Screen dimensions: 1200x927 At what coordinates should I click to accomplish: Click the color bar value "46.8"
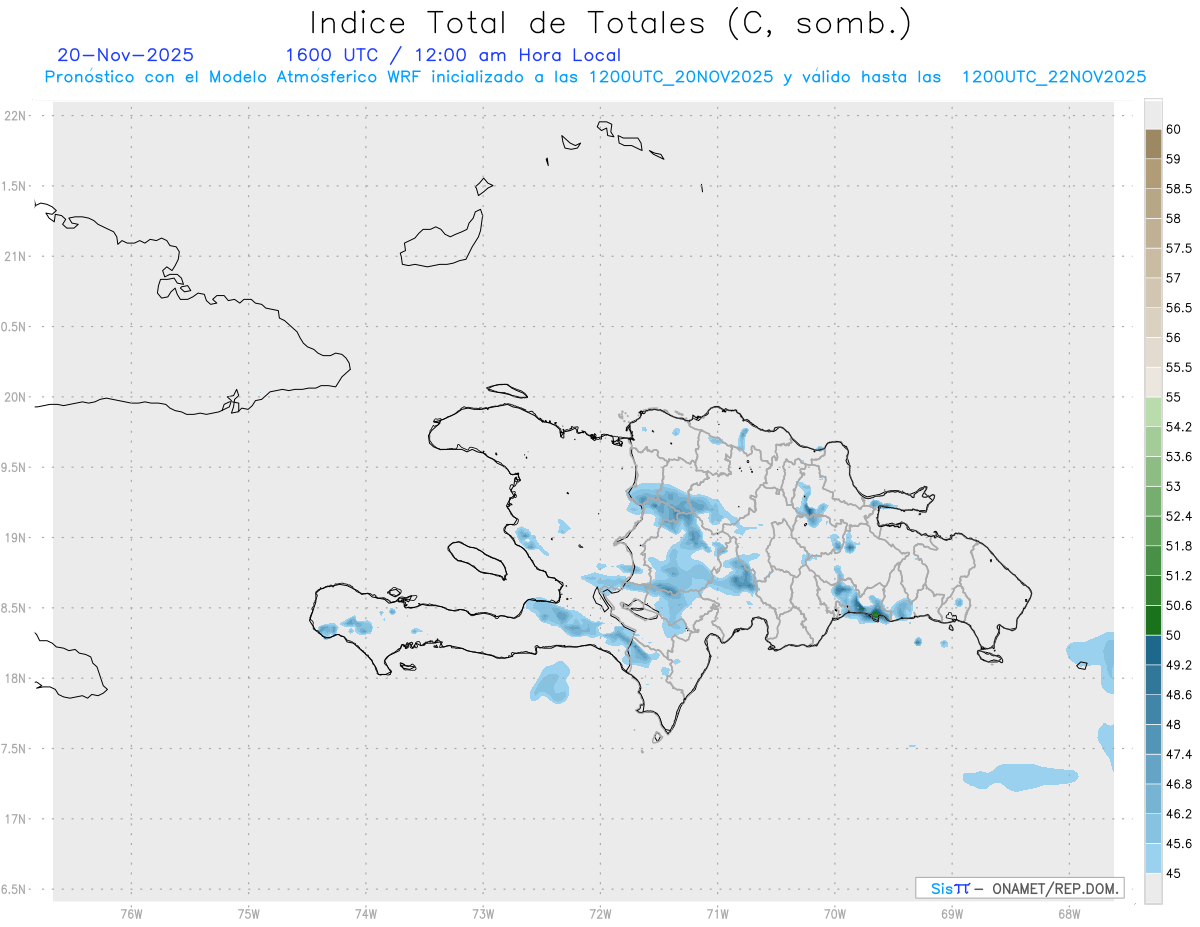point(1179,784)
